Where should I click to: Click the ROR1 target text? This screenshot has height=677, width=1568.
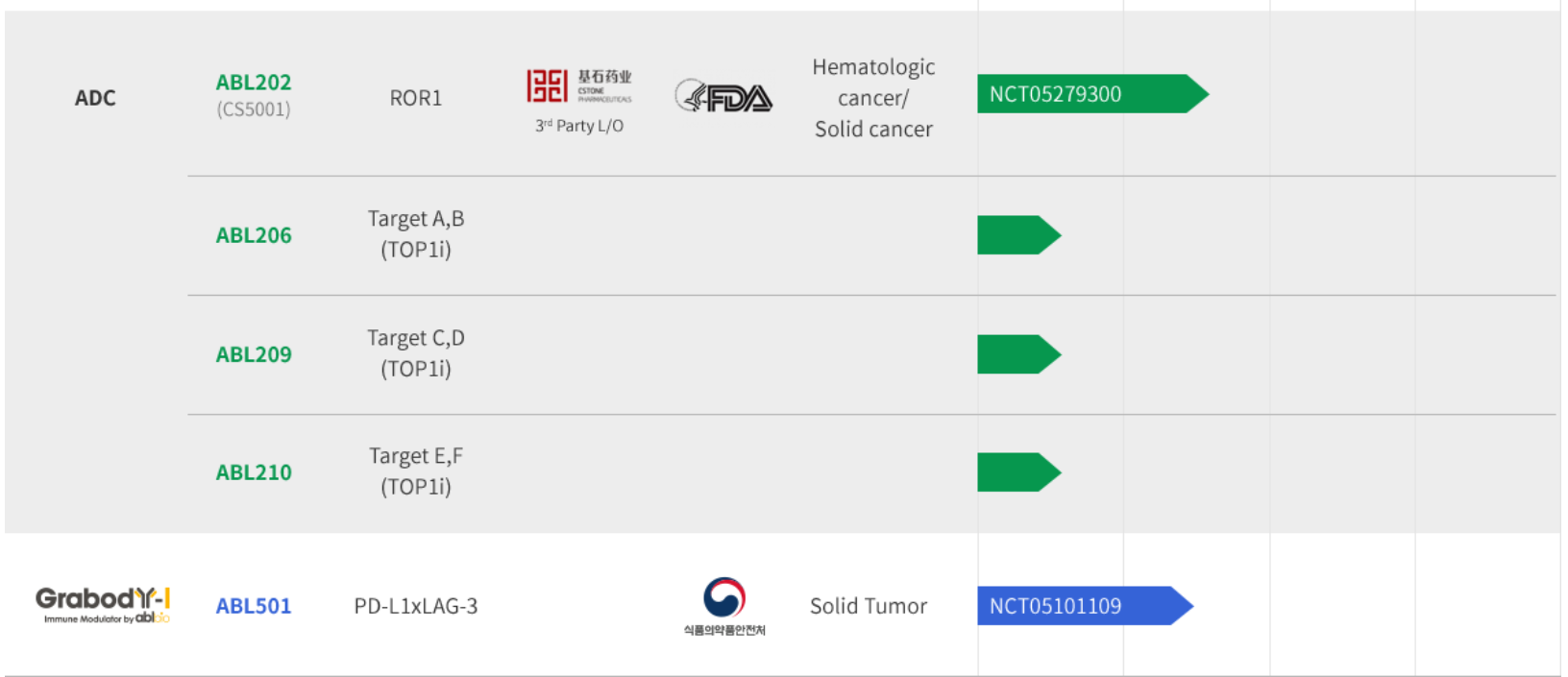pyautogui.click(x=416, y=98)
